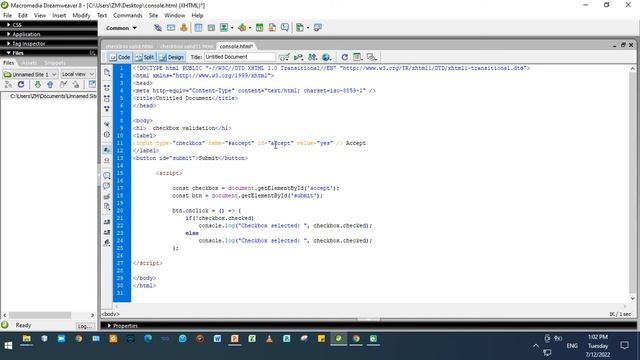Open the File menu

pyautogui.click(x=7, y=16)
